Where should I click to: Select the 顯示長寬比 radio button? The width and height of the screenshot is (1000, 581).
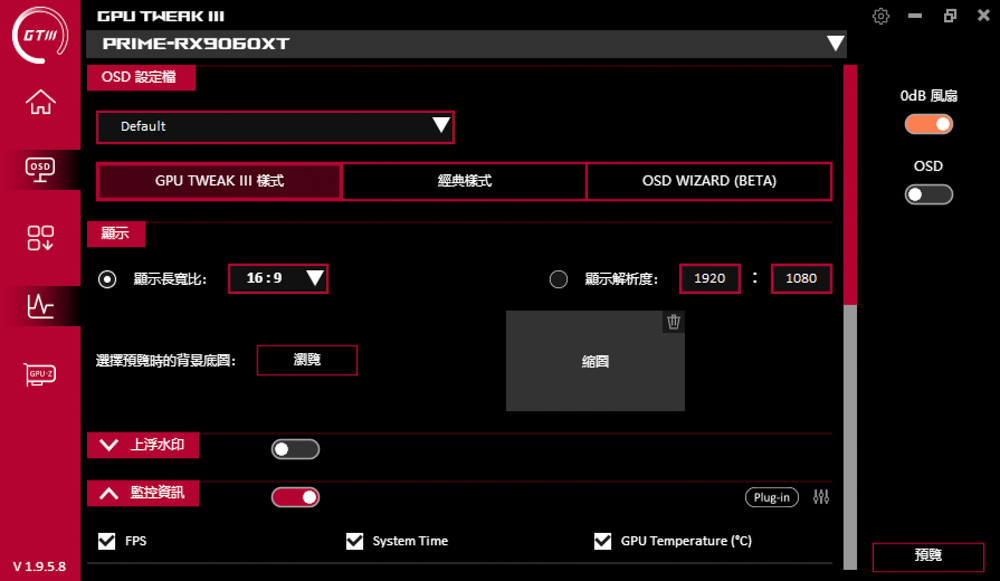(x=107, y=279)
